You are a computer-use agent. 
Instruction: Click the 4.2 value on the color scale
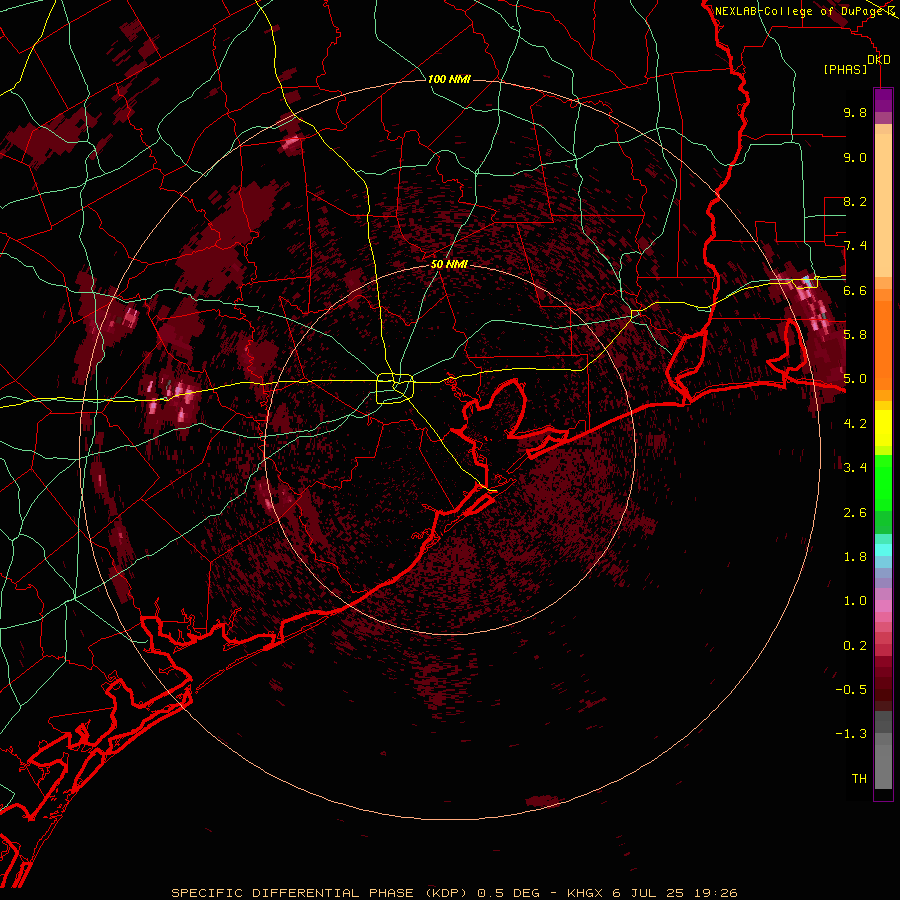pyautogui.click(x=855, y=424)
